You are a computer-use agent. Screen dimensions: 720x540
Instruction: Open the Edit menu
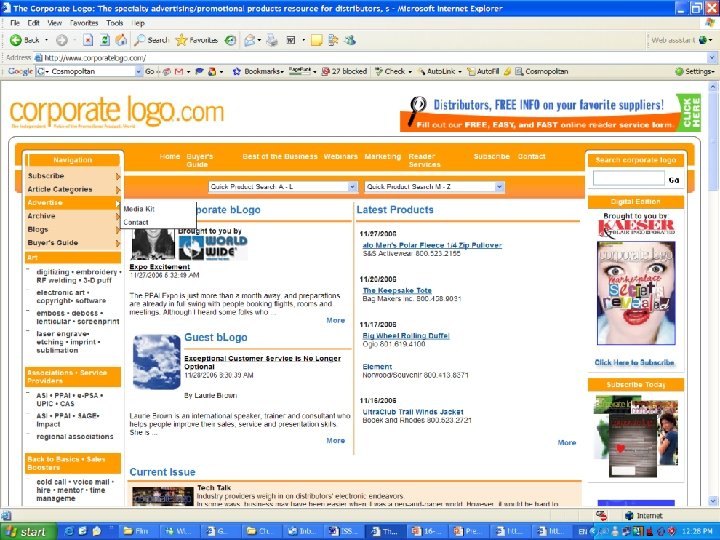[x=33, y=23]
